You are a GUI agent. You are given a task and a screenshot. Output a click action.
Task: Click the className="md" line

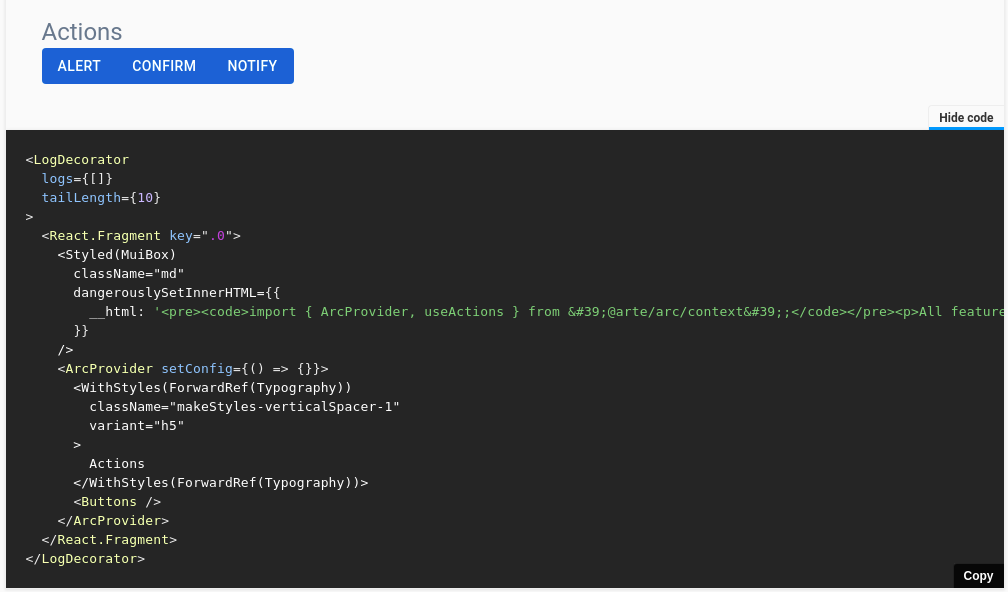point(129,274)
